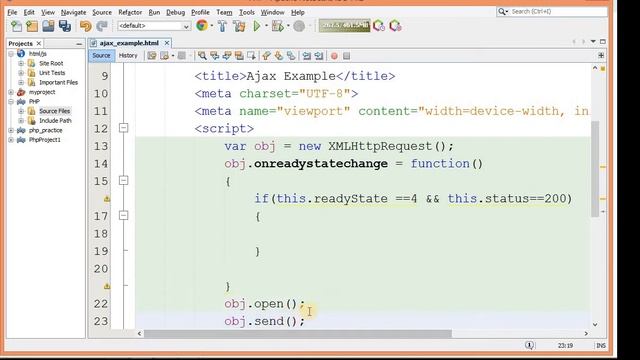Click the New Project toolbar icon
The width and height of the screenshot is (640, 360).
(32, 26)
